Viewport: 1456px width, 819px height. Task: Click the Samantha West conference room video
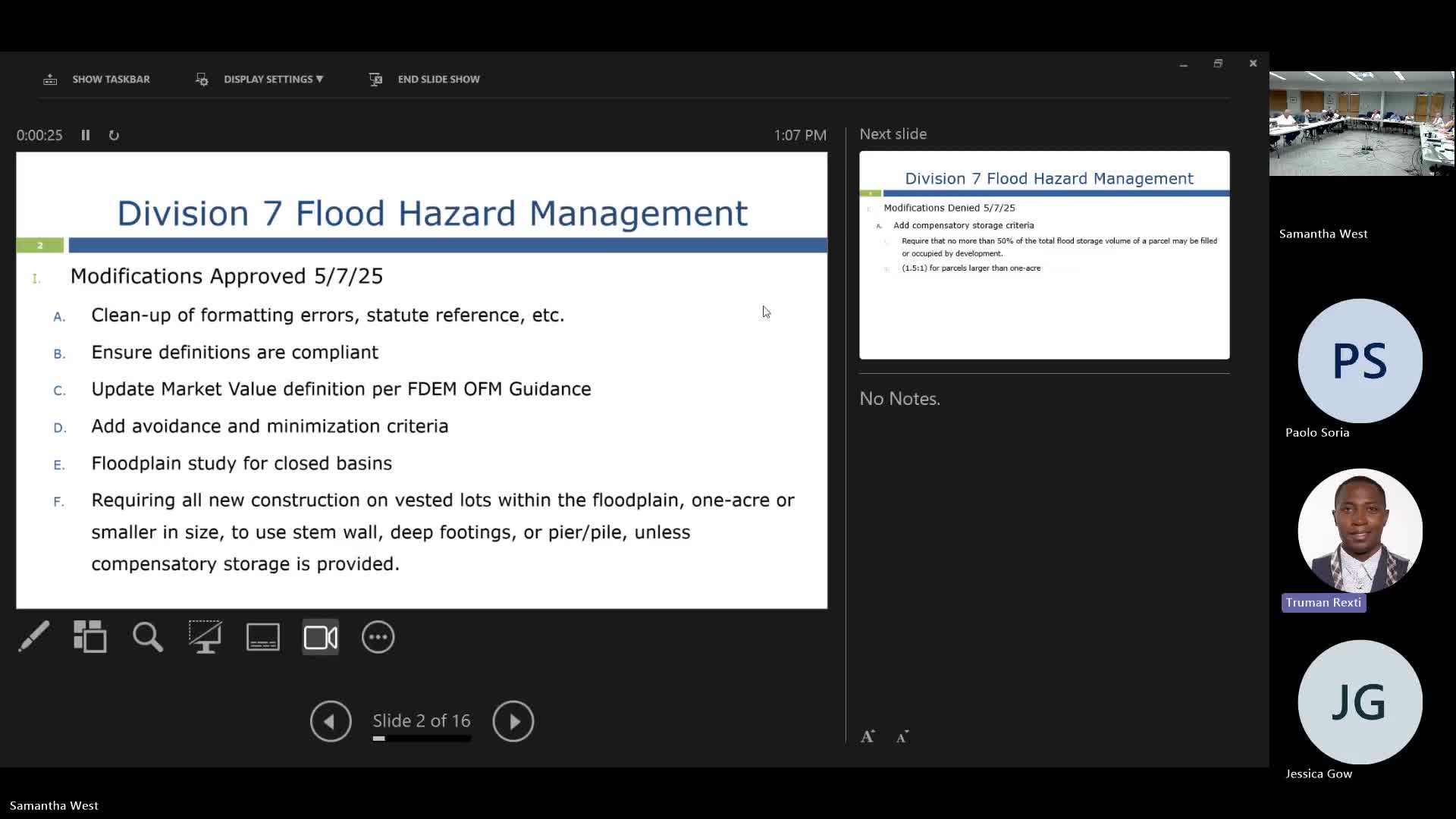tap(1361, 124)
